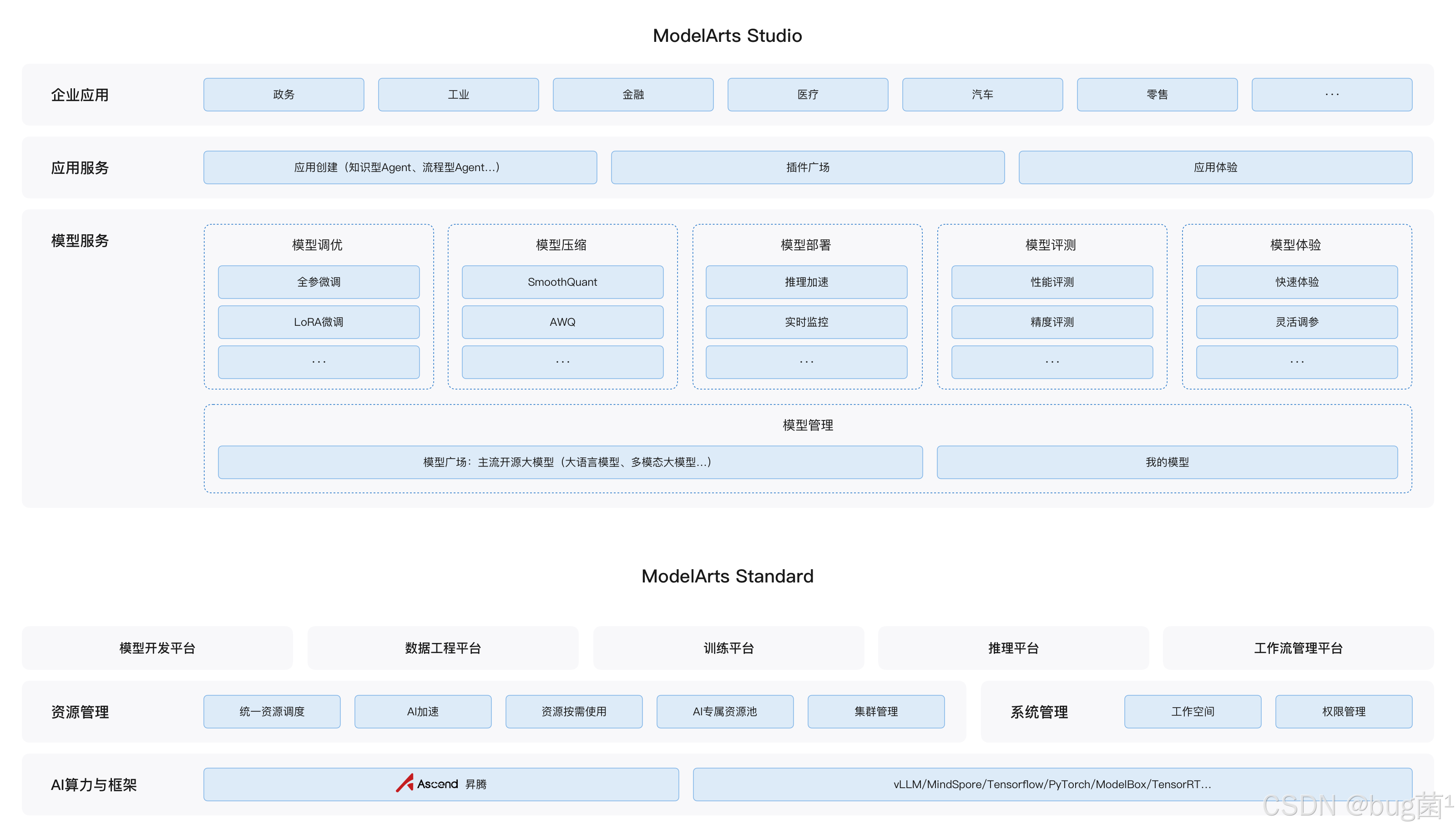The width and height of the screenshot is (1456, 830).
Task: Click the 系统管理 row label
Action: (1039, 711)
